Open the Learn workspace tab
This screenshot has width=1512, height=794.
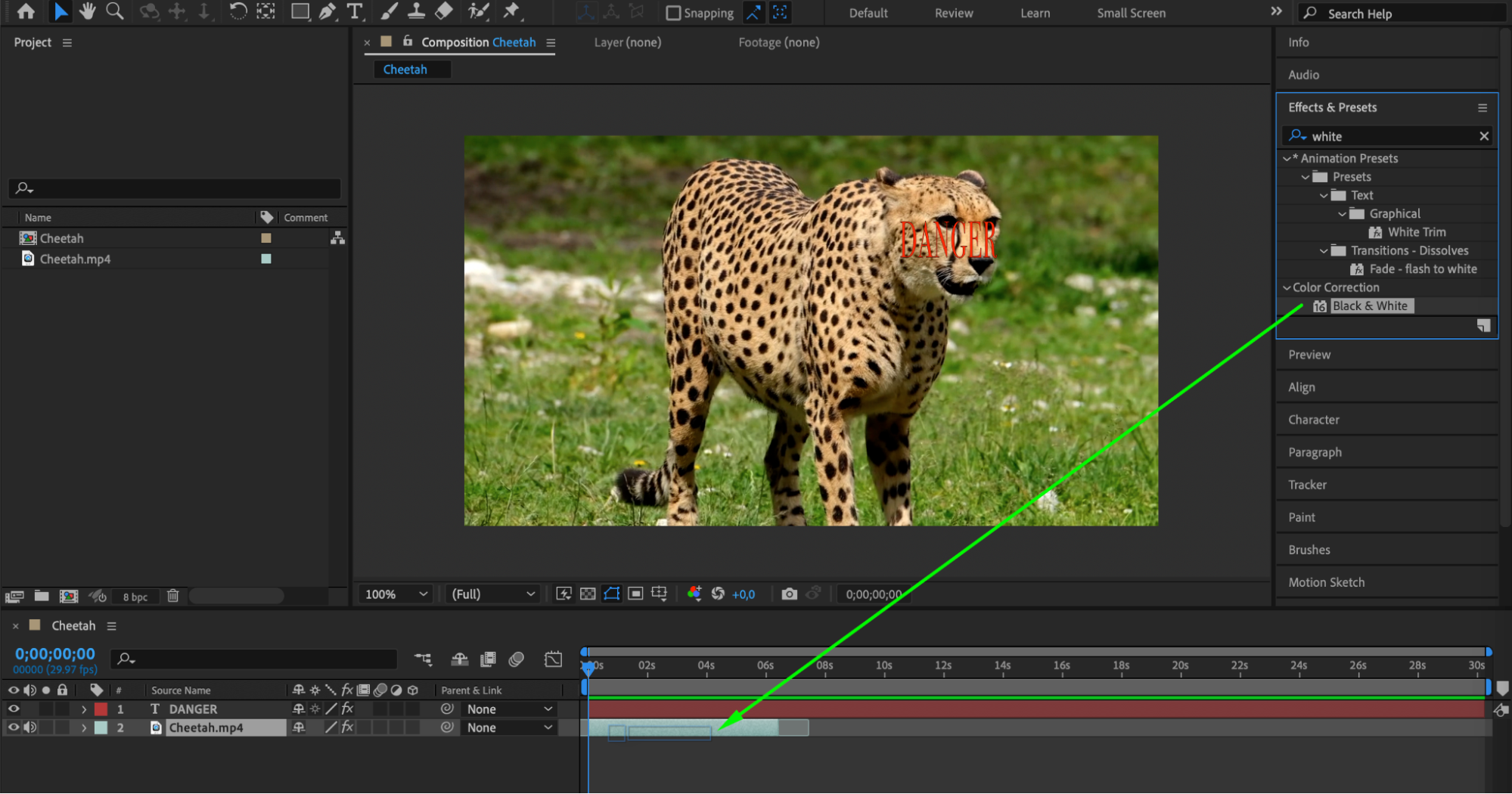(x=1035, y=13)
